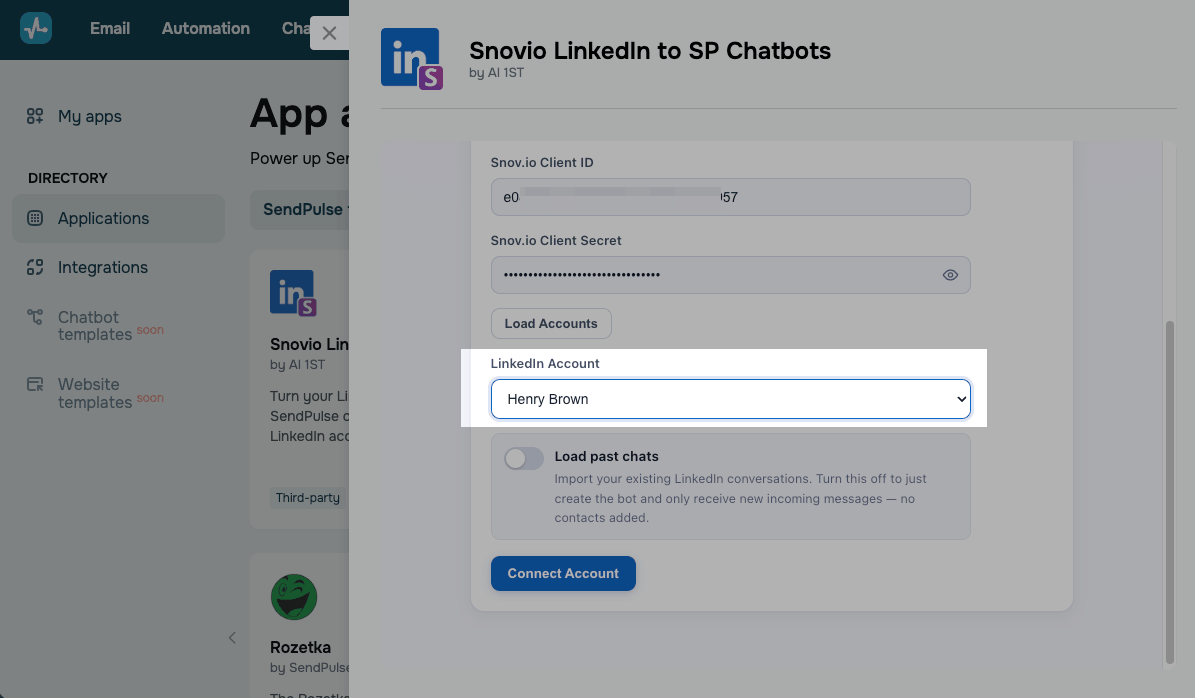
Task: Click the Load Accounts button
Action: 551,323
